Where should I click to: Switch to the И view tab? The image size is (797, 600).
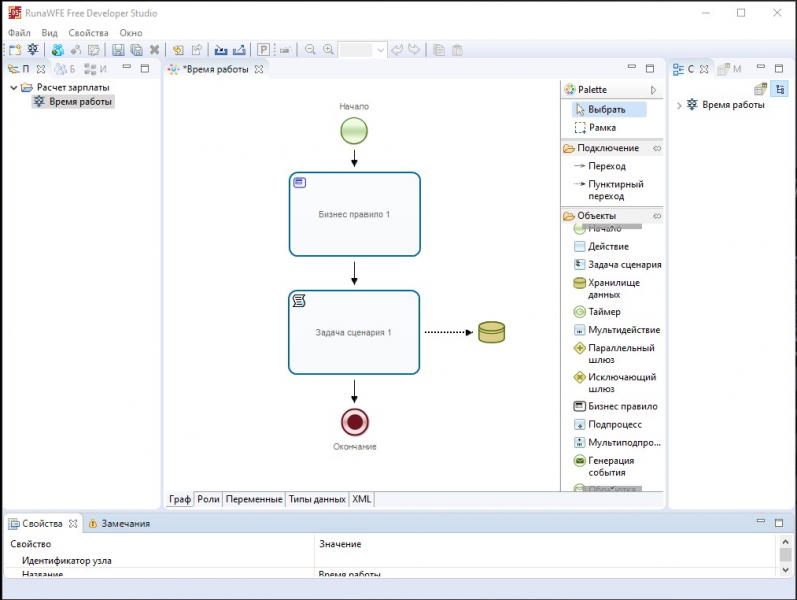click(96, 69)
